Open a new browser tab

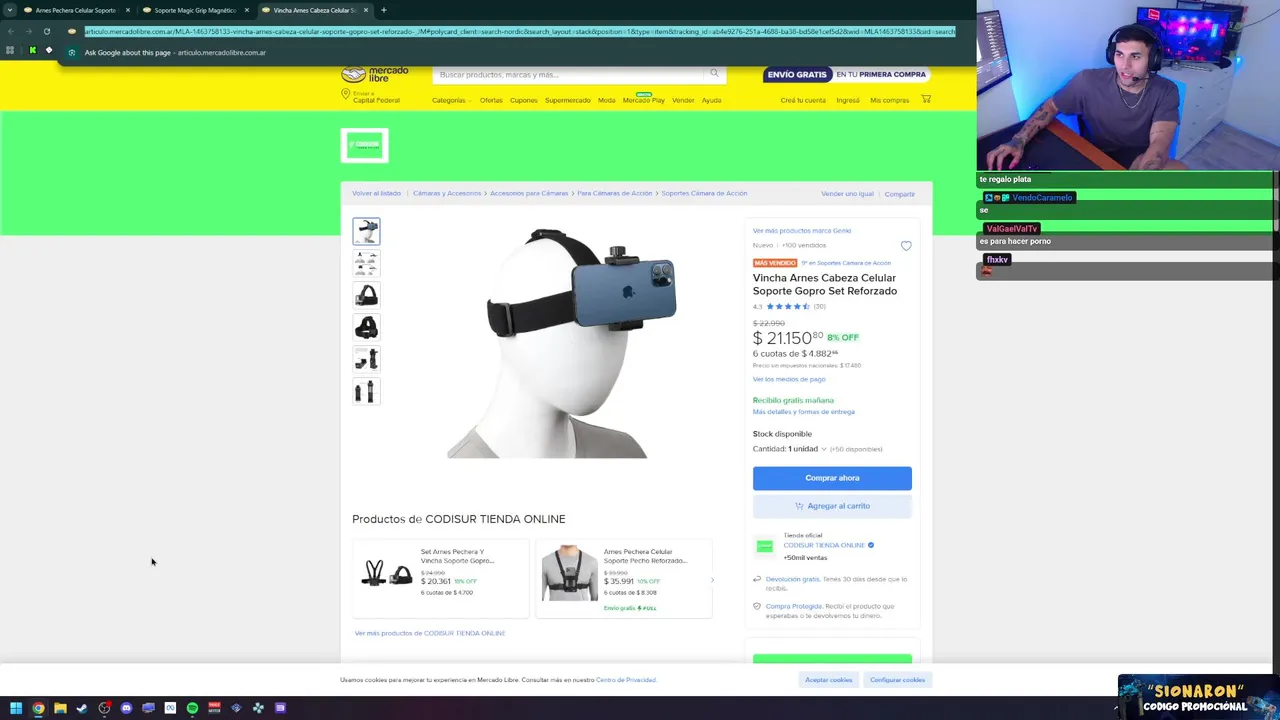384,10
